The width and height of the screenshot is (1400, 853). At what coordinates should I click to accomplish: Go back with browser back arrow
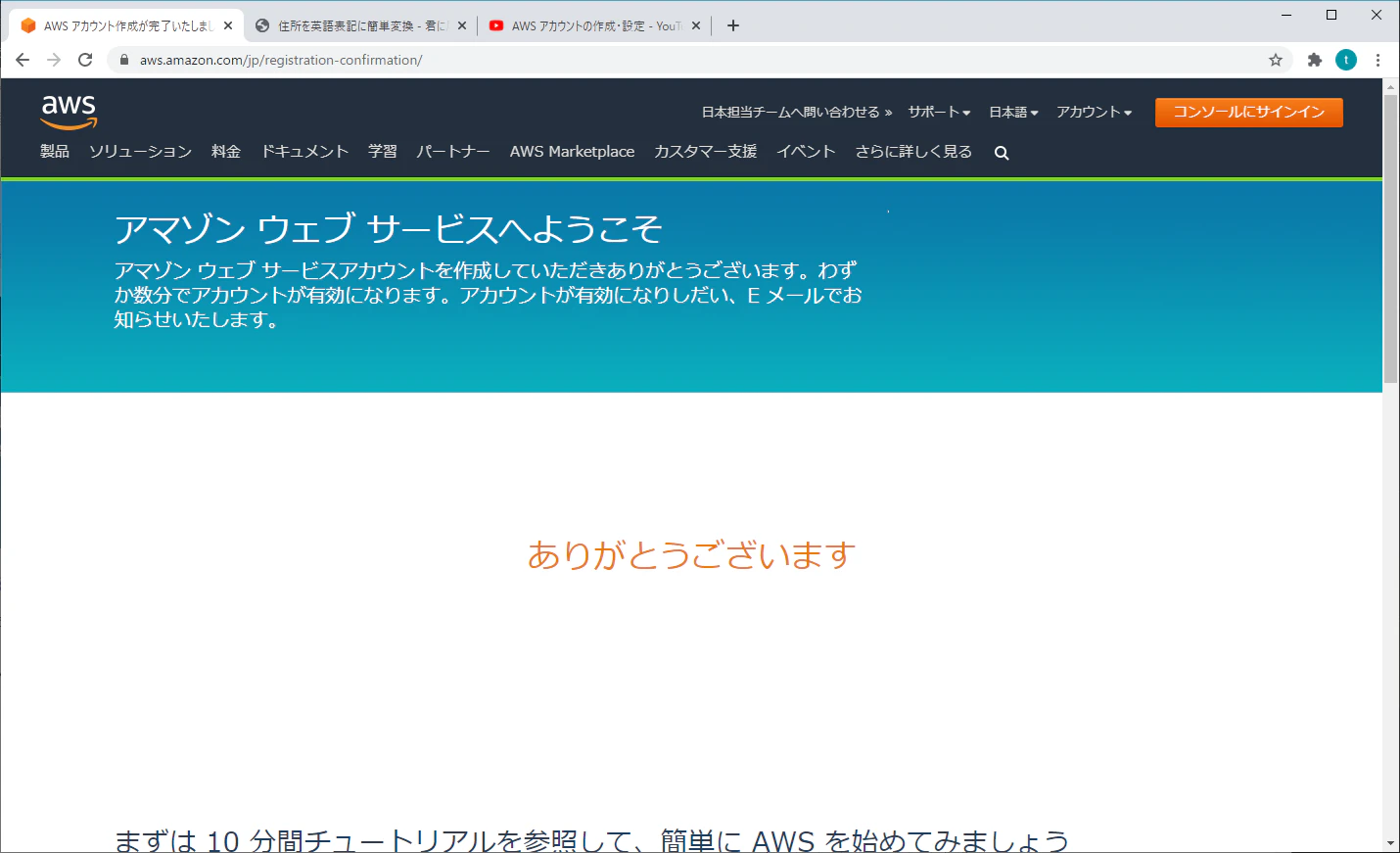click(x=23, y=60)
